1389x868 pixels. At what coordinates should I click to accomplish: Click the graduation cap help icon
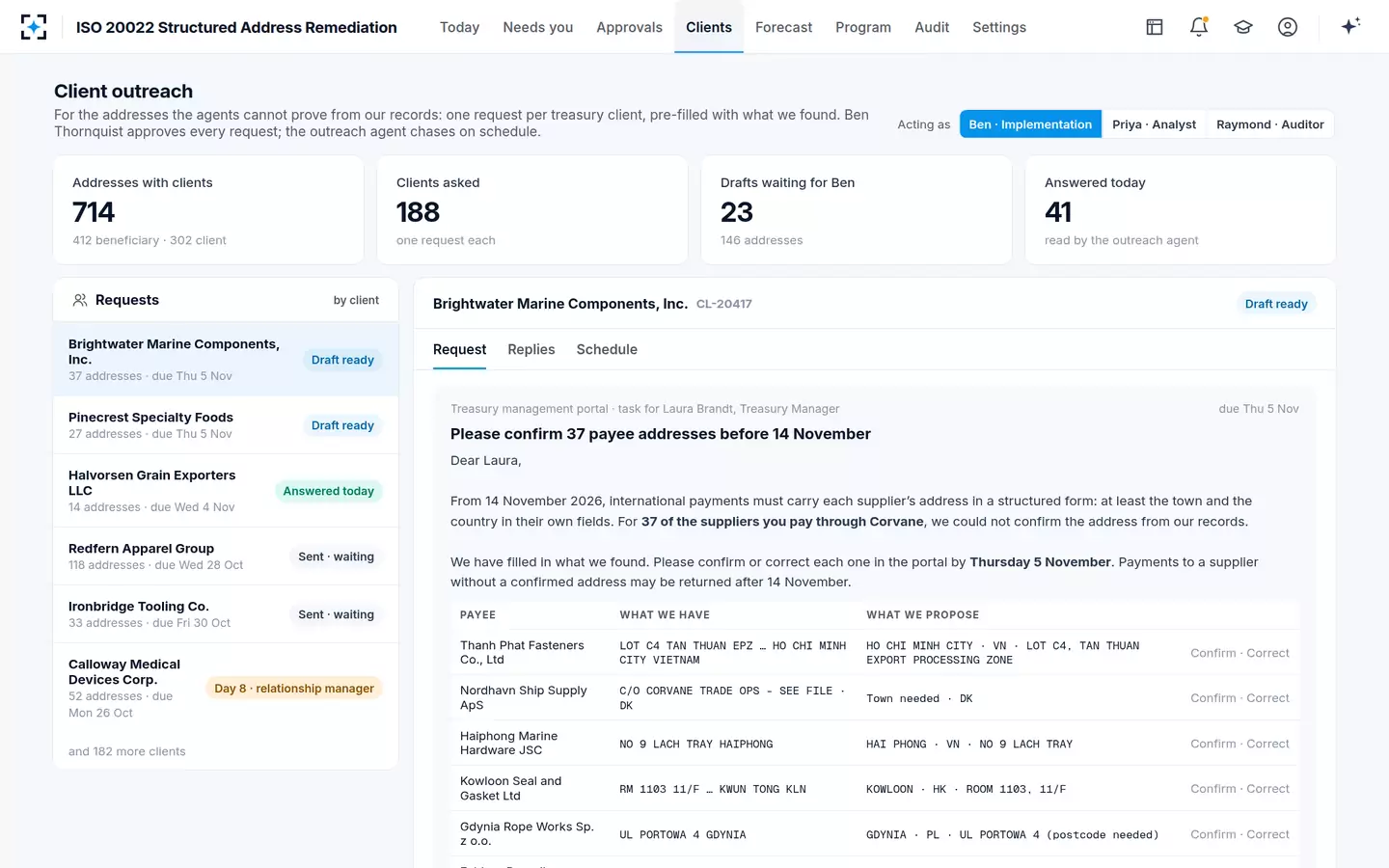point(1243,27)
